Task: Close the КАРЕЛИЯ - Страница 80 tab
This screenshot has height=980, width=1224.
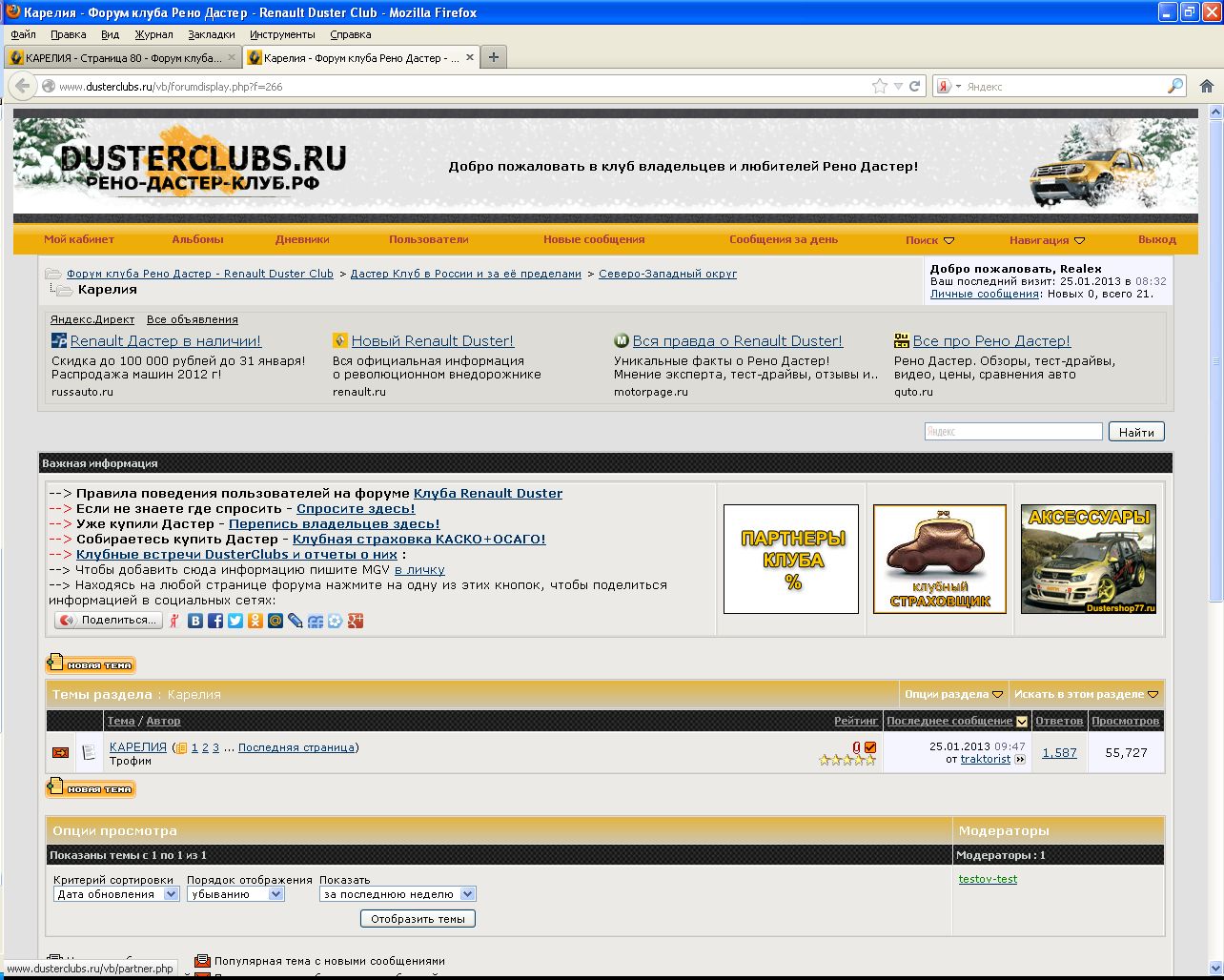Action: tap(232, 58)
